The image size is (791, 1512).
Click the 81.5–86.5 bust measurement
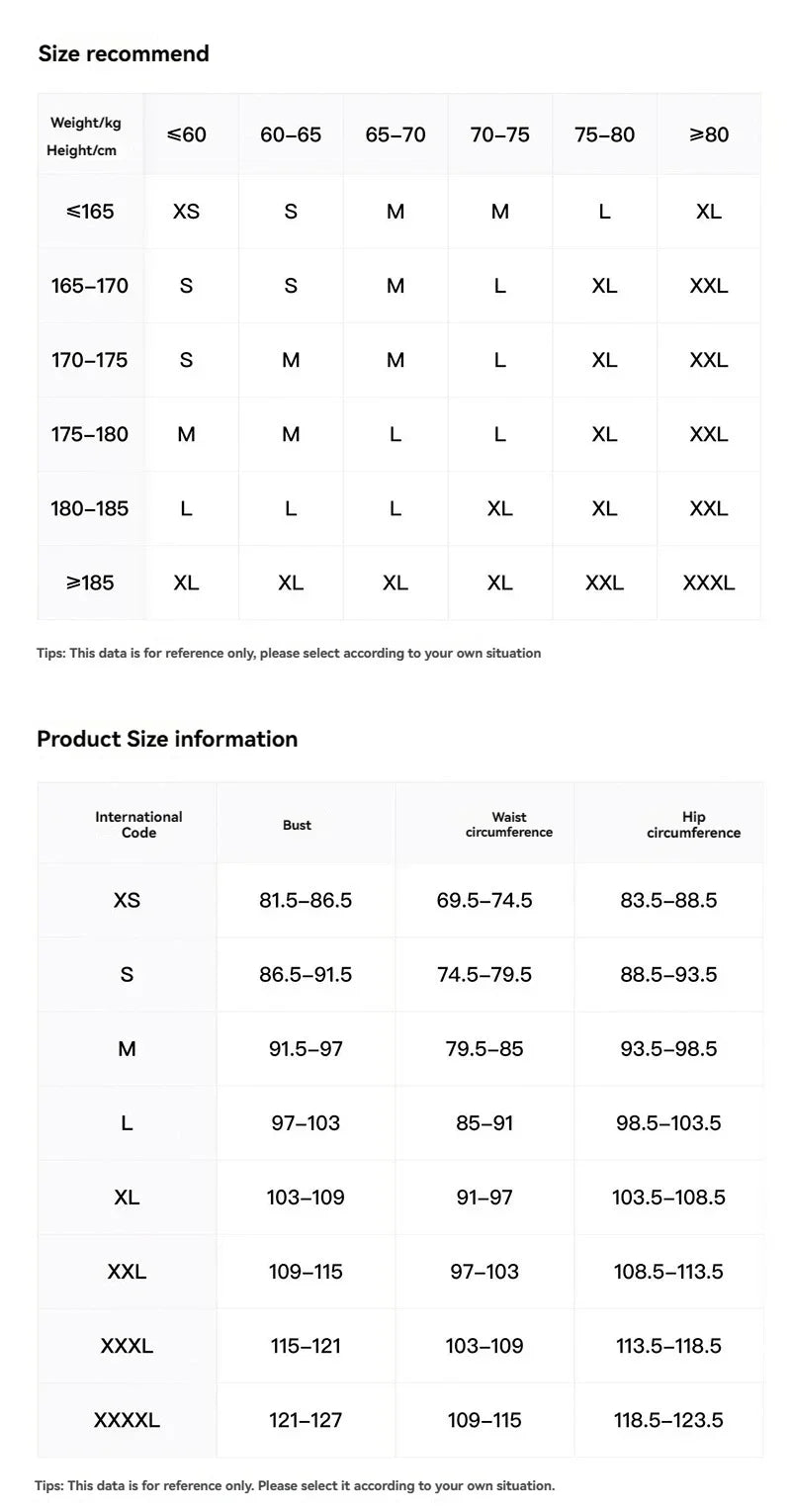(x=306, y=900)
